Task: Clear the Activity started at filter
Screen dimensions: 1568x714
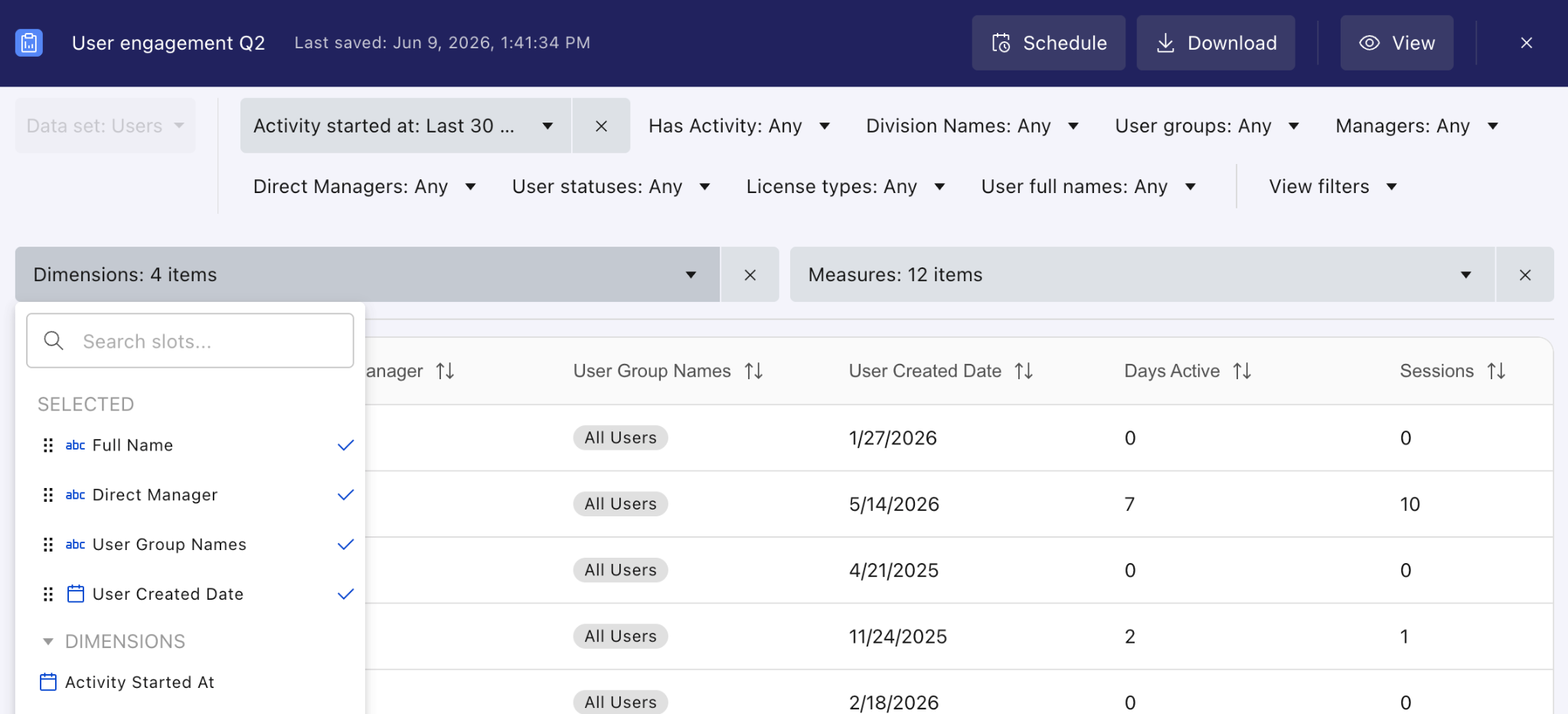Action: (x=601, y=126)
